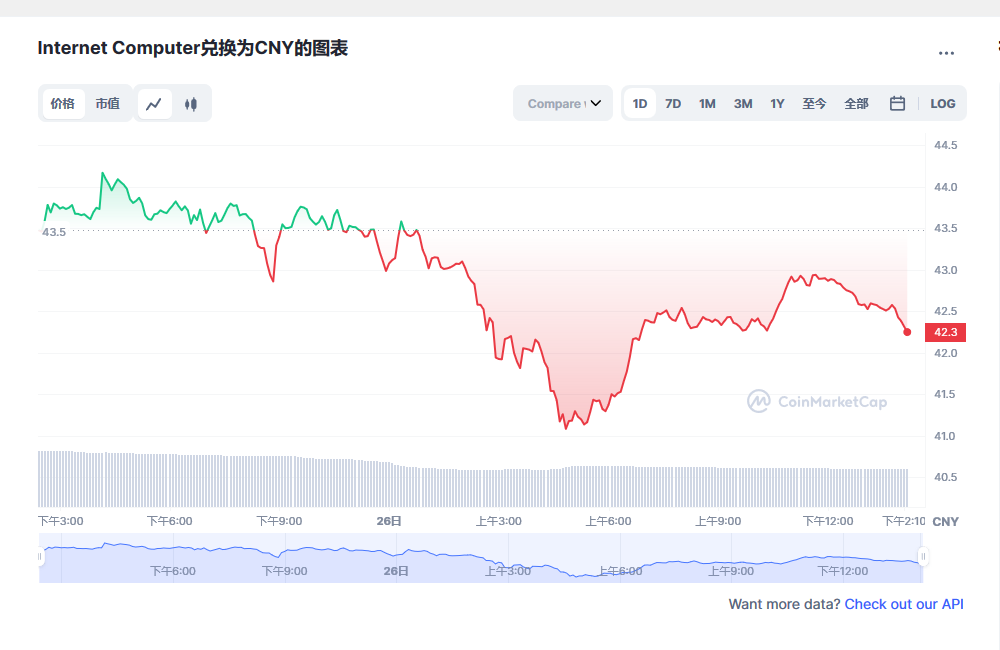Viewport: 1000px width, 650px height.
Task: Click the 41.0 value on price axis
Action: pyautogui.click(x=945, y=436)
